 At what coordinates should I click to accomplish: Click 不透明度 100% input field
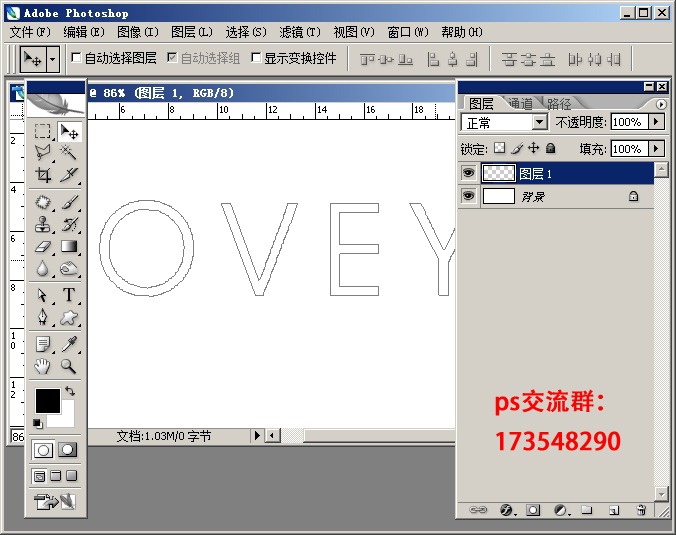629,122
